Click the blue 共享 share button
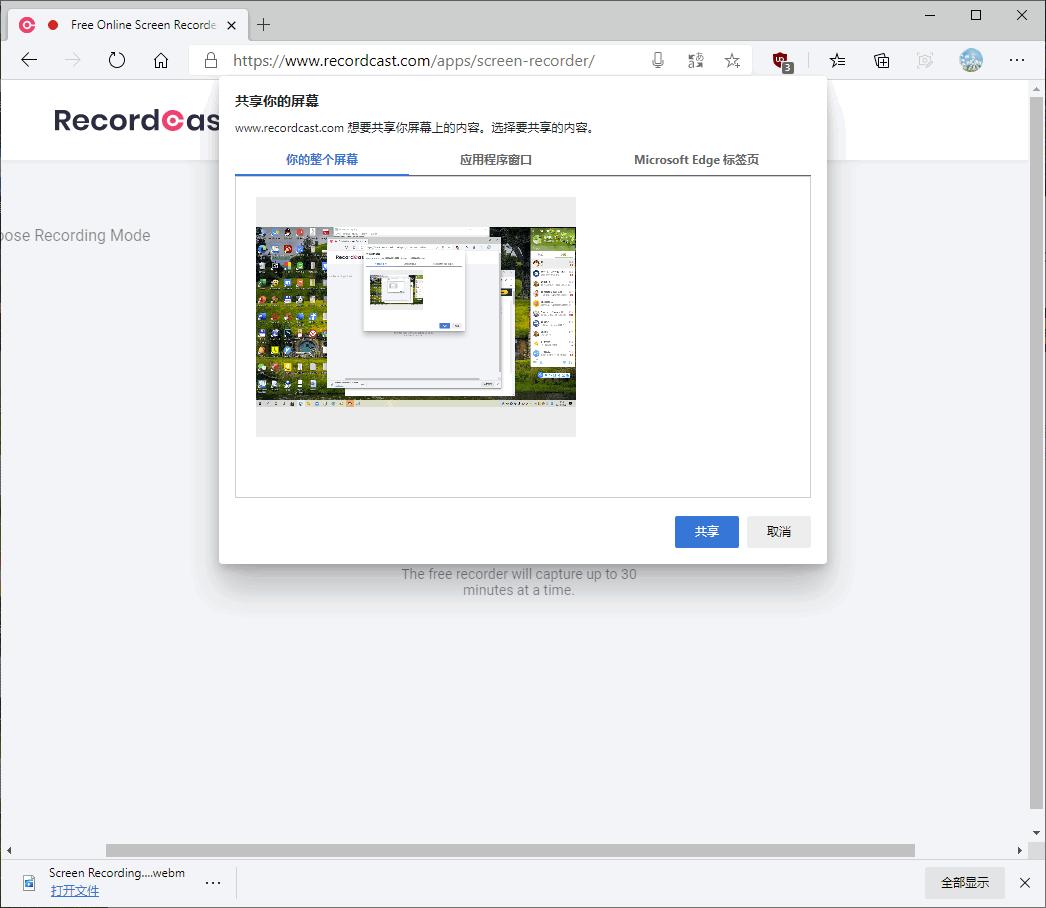The height and width of the screenshot is (908, 1046). (706, 532)
